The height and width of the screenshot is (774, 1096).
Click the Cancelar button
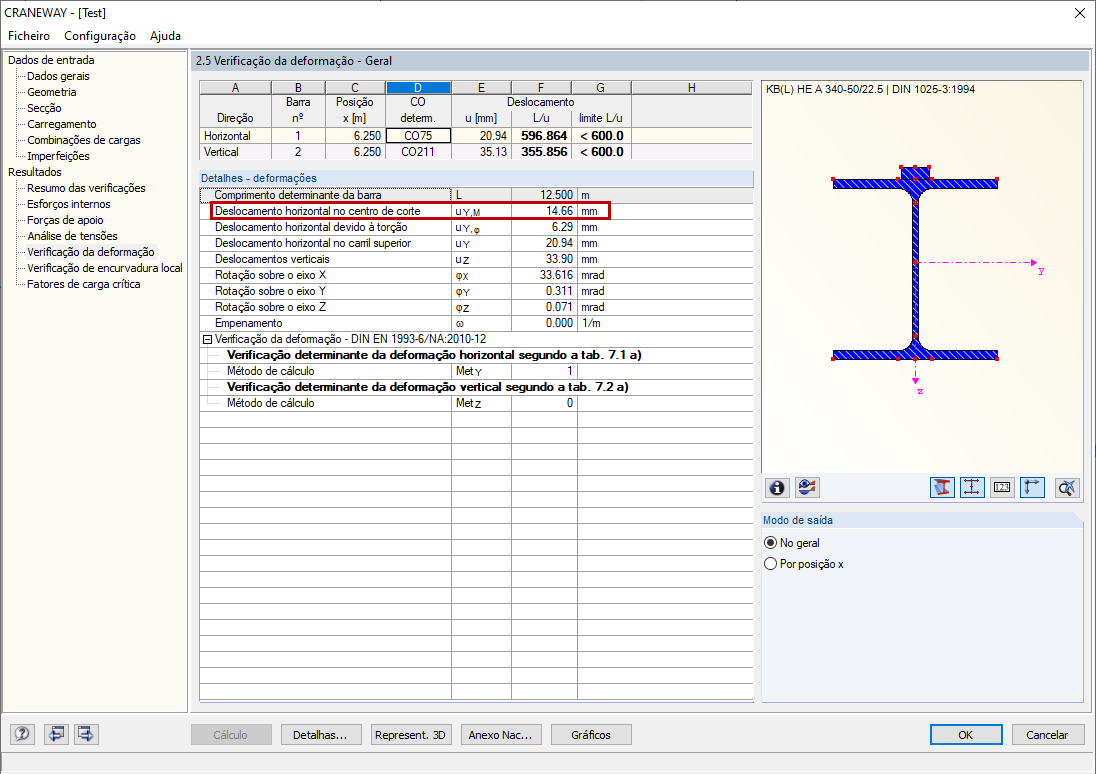1048,735
